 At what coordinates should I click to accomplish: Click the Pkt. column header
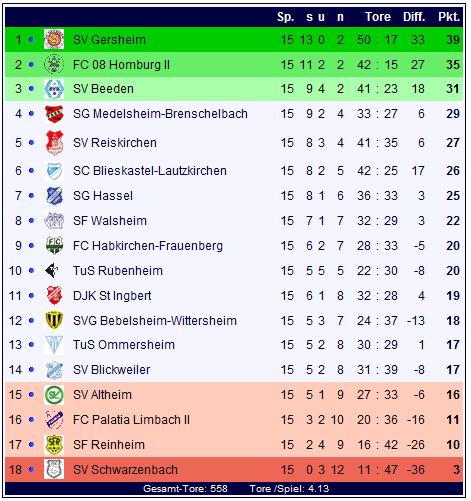[x=449, y=17]
